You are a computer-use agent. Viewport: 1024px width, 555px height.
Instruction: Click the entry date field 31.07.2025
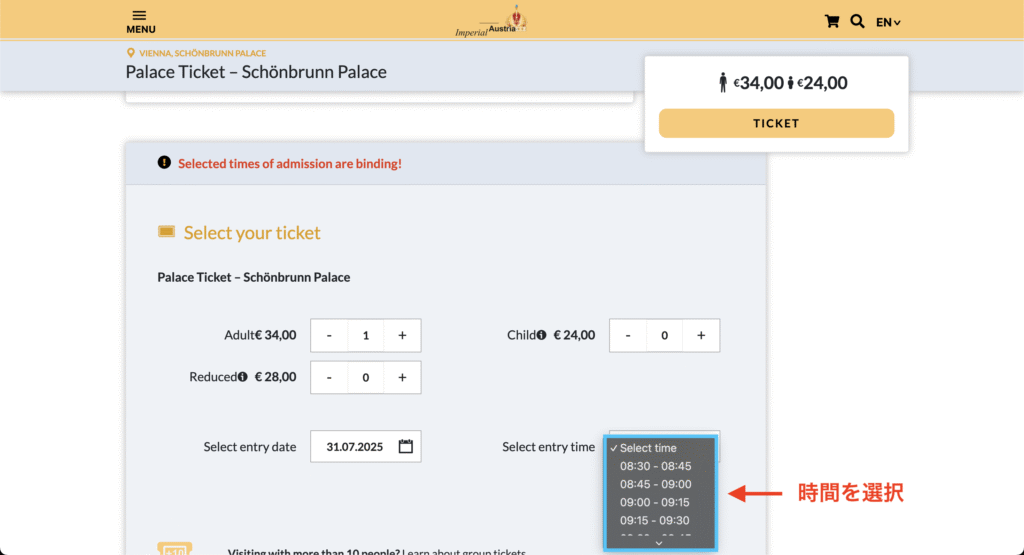coord(366,447)
